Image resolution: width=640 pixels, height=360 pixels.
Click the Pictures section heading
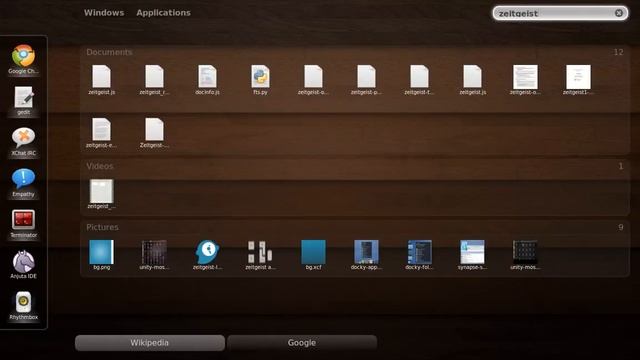[102, 227]
